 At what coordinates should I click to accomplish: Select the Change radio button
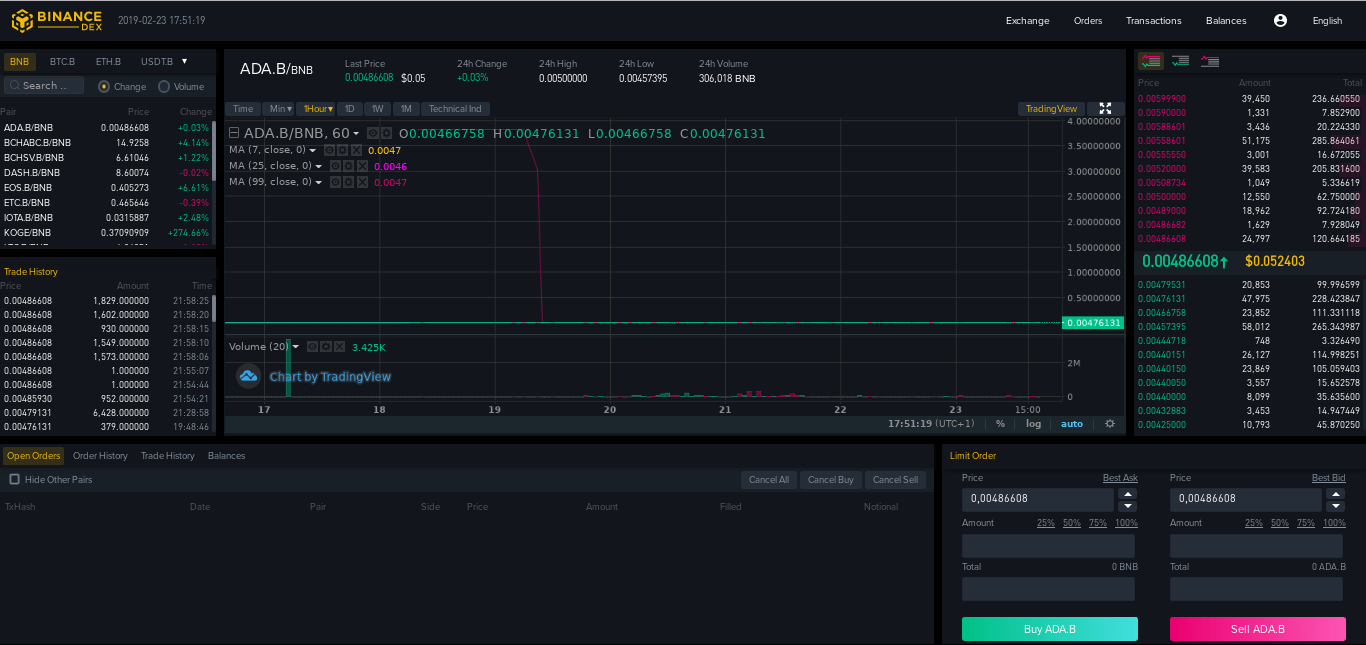click(104, 87)
